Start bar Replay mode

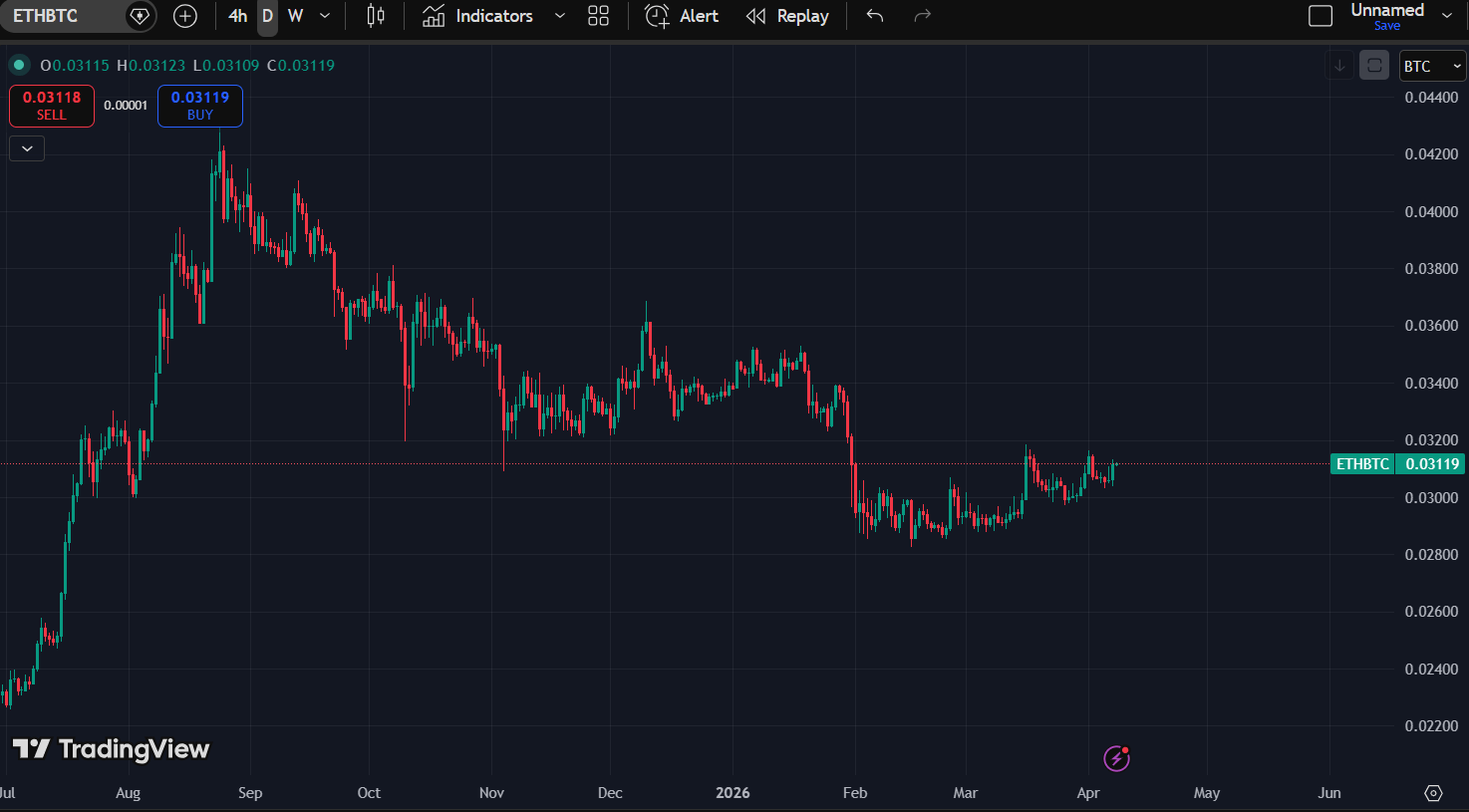[787, 16]
